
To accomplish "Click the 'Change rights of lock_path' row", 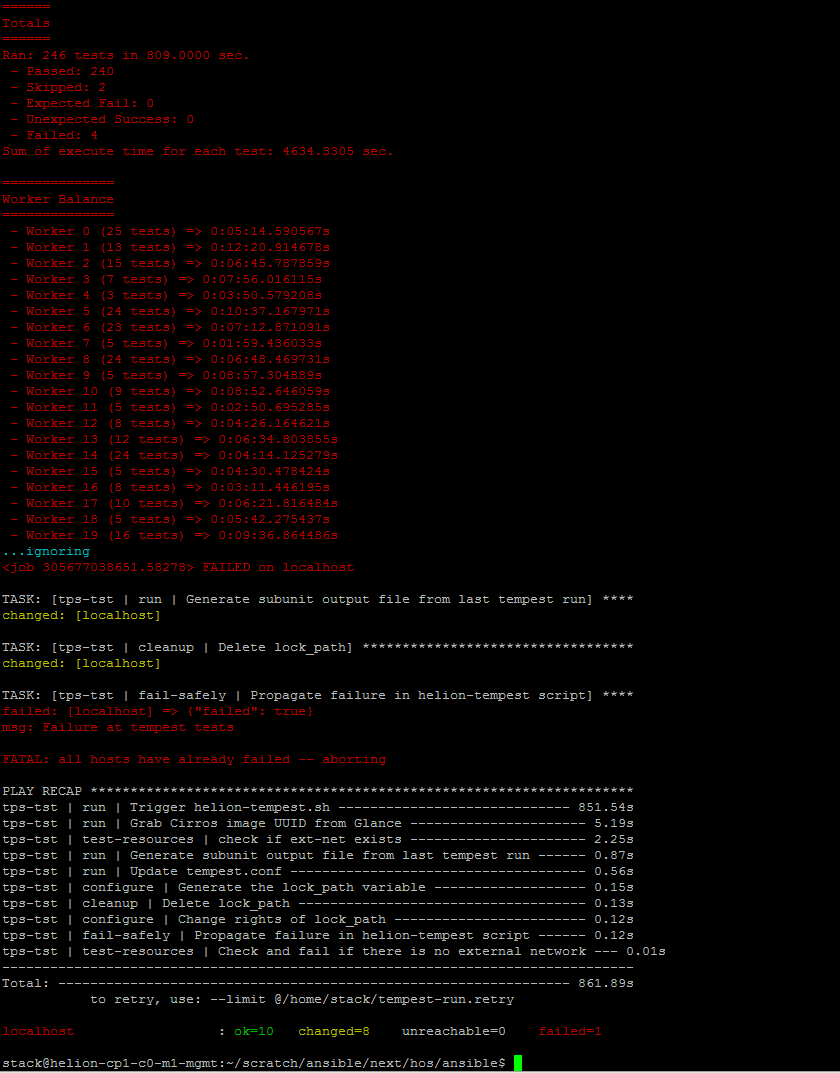I will (x=317, y=920).
